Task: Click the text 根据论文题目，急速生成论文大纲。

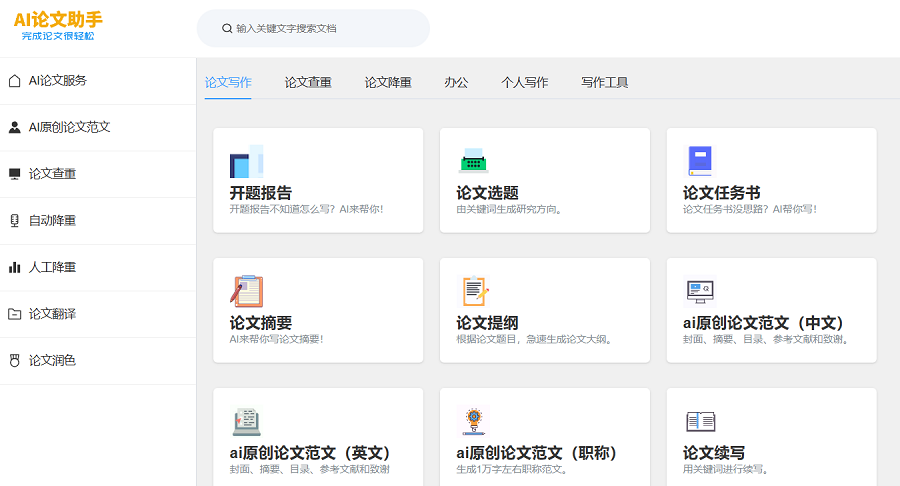Action: (x=535, y=339)
